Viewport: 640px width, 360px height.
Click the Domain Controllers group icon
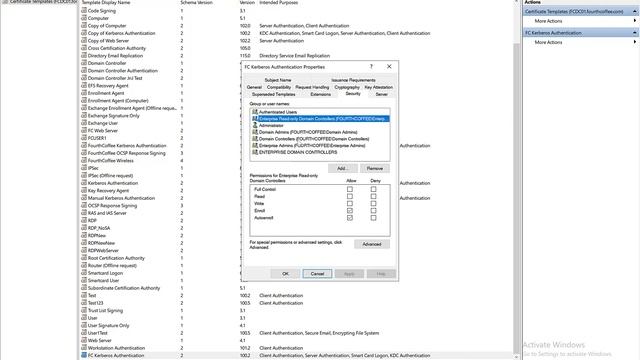(255, 139)
